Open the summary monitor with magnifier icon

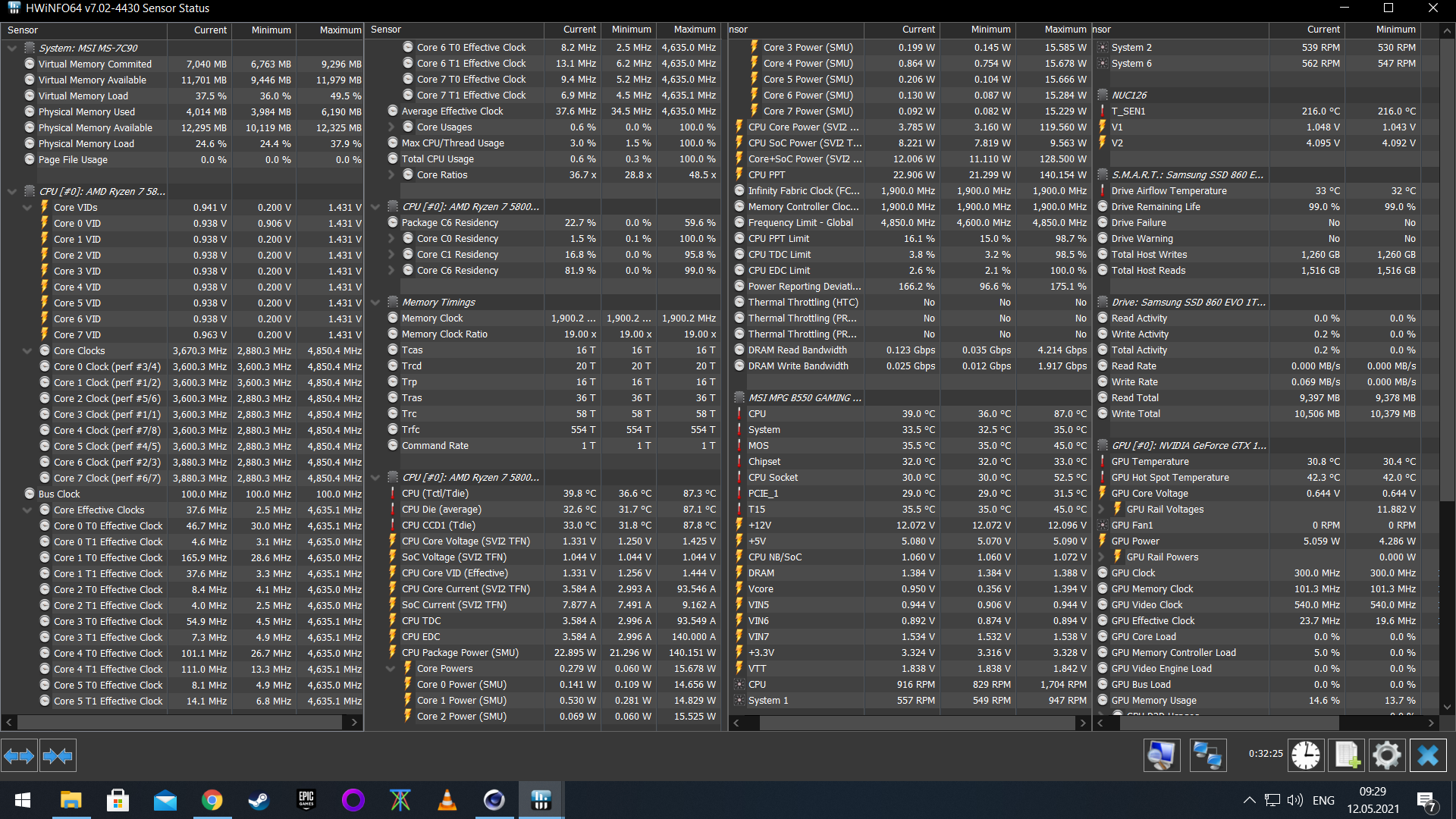1162,756
